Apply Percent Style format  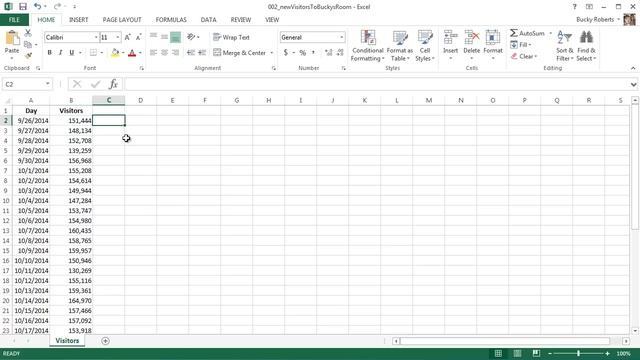tap(302, 53)
